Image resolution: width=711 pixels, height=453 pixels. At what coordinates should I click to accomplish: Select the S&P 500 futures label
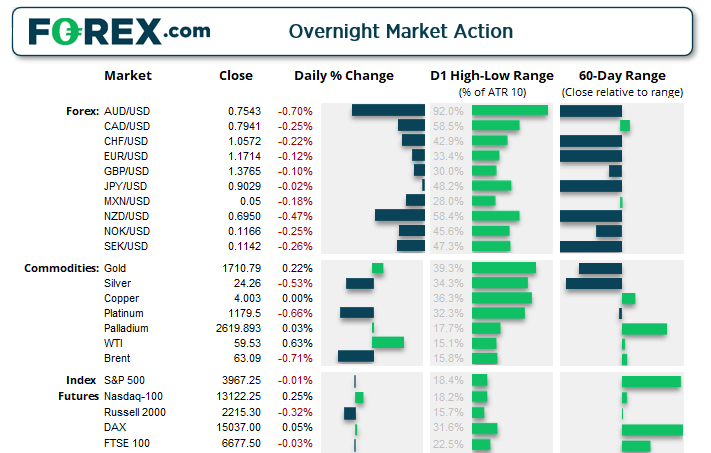click(124, 381)
